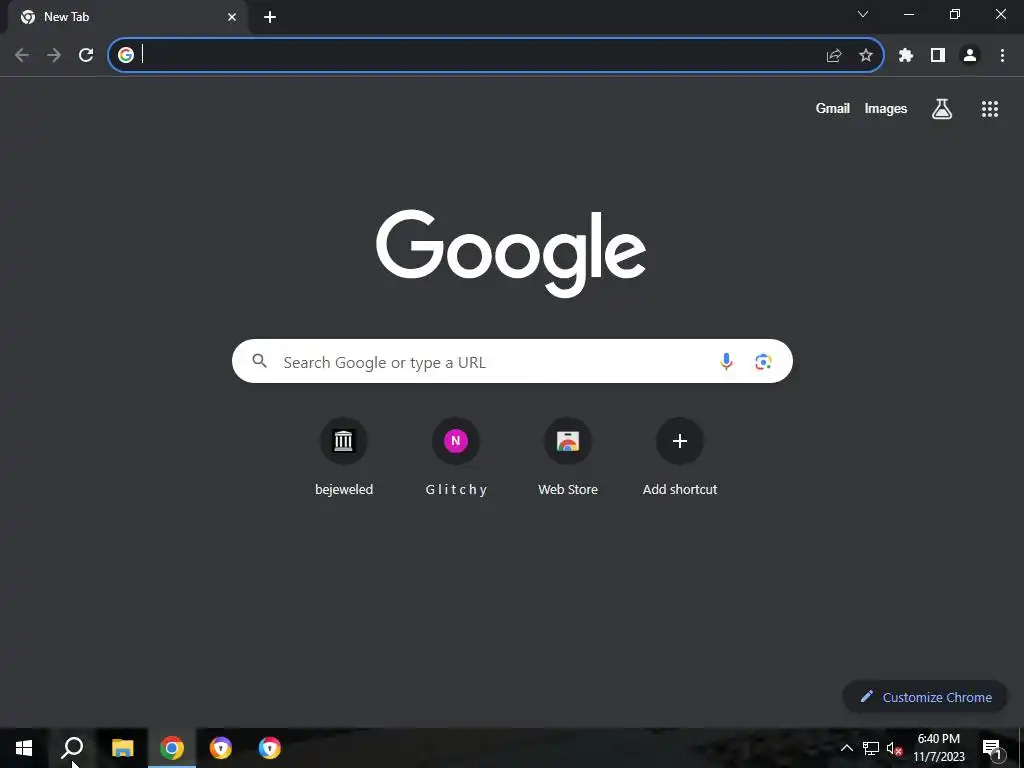The height and width of the screenshot is (768, 1024).
Task: Open the profile avatar menu
Action: click(x=970, y=56)
